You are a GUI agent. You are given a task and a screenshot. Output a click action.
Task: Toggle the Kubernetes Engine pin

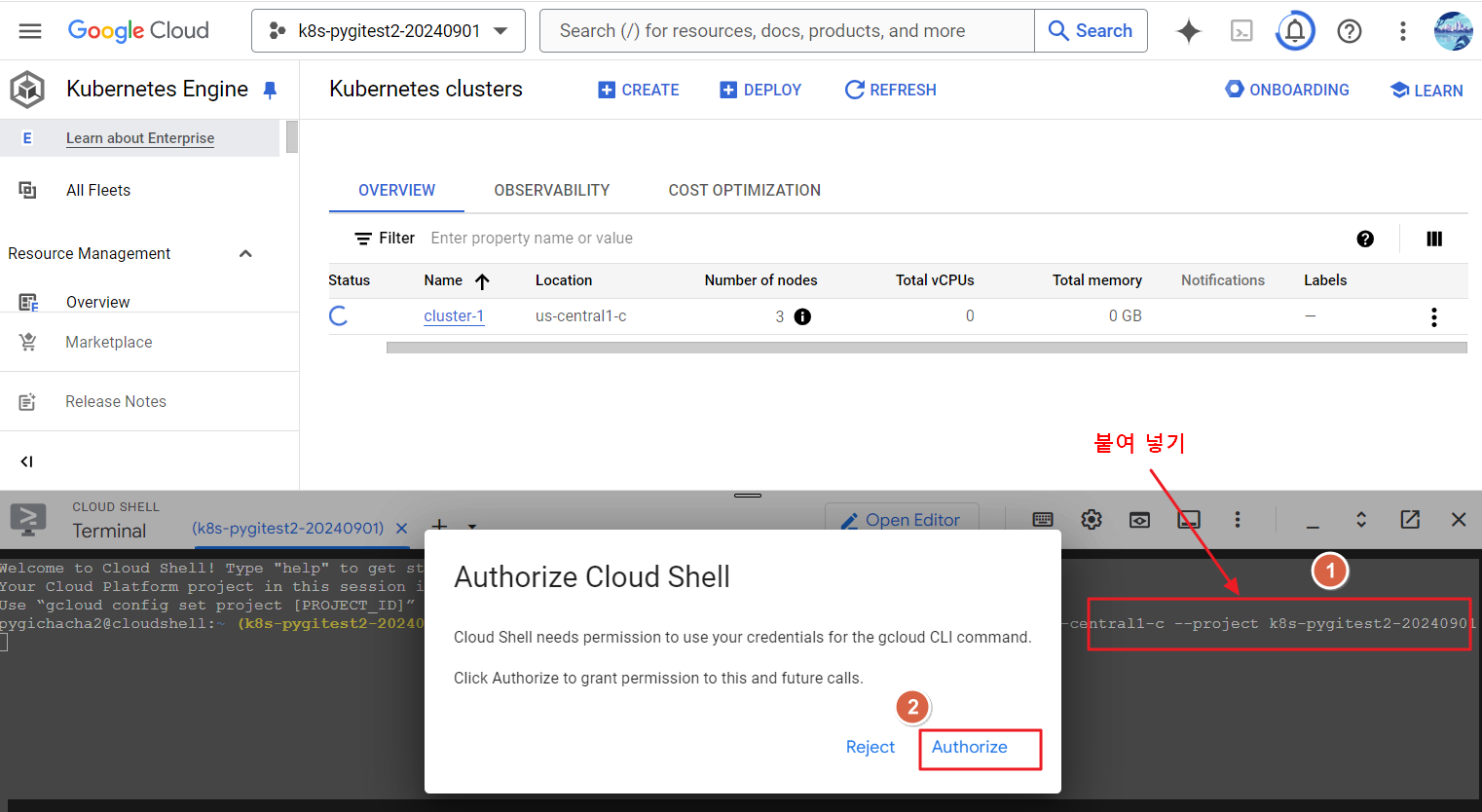[271, 90]
